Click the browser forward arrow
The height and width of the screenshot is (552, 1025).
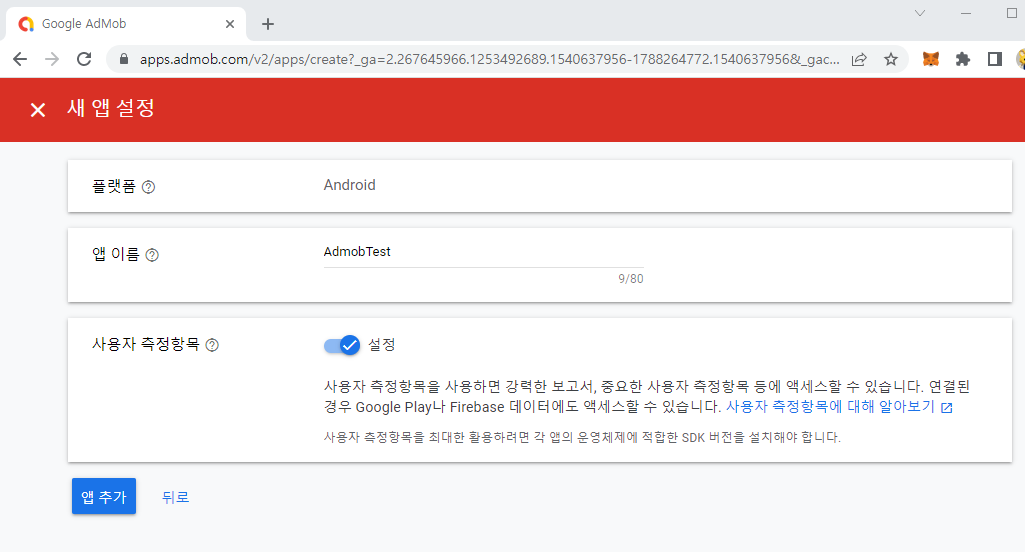click(52, 60)
